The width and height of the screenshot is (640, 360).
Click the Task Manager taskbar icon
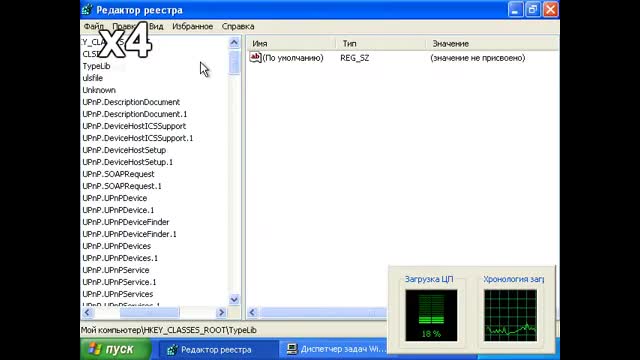(x=292, y=349)
